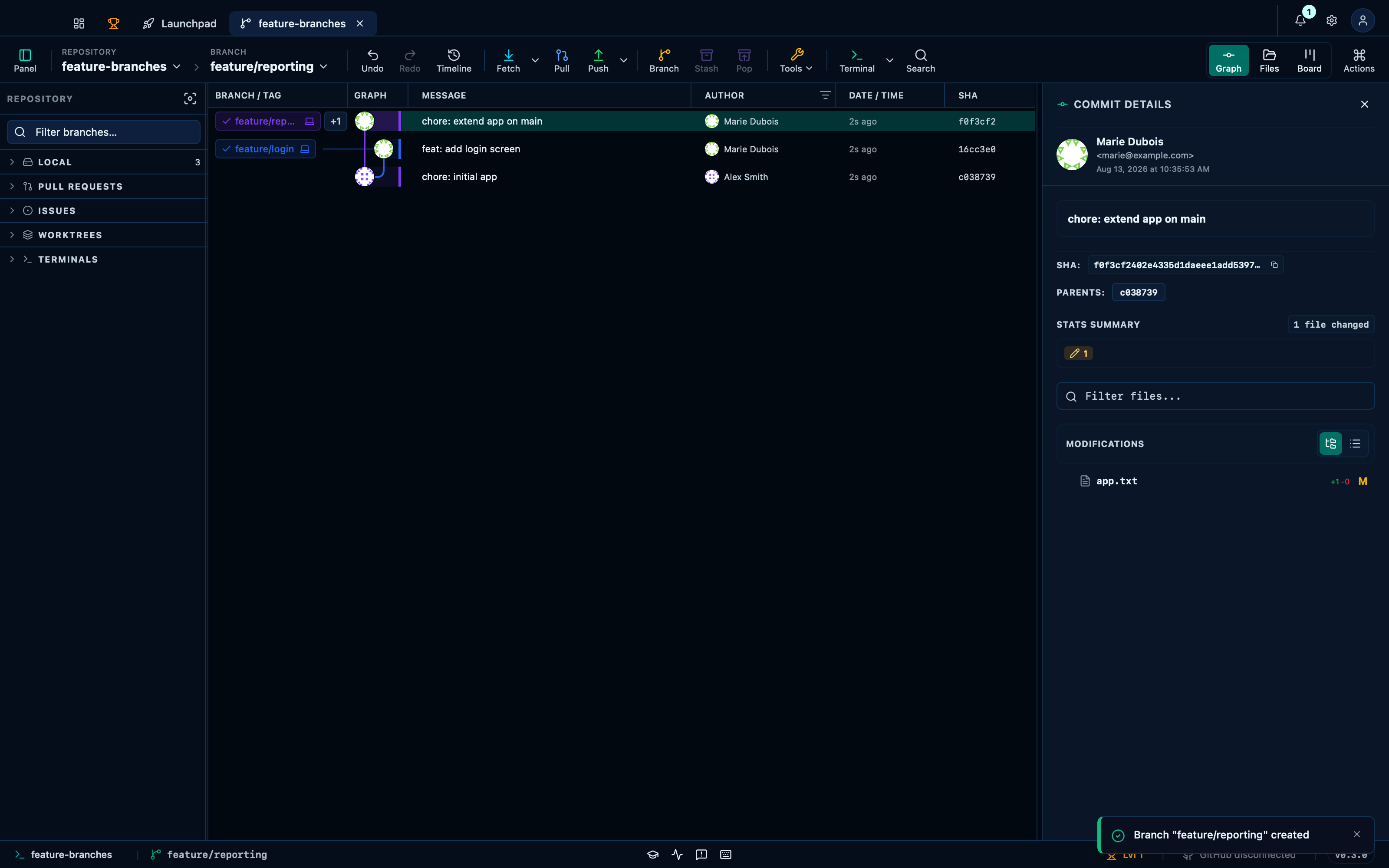Copy the full commit SHA

tap(1274, 265)
